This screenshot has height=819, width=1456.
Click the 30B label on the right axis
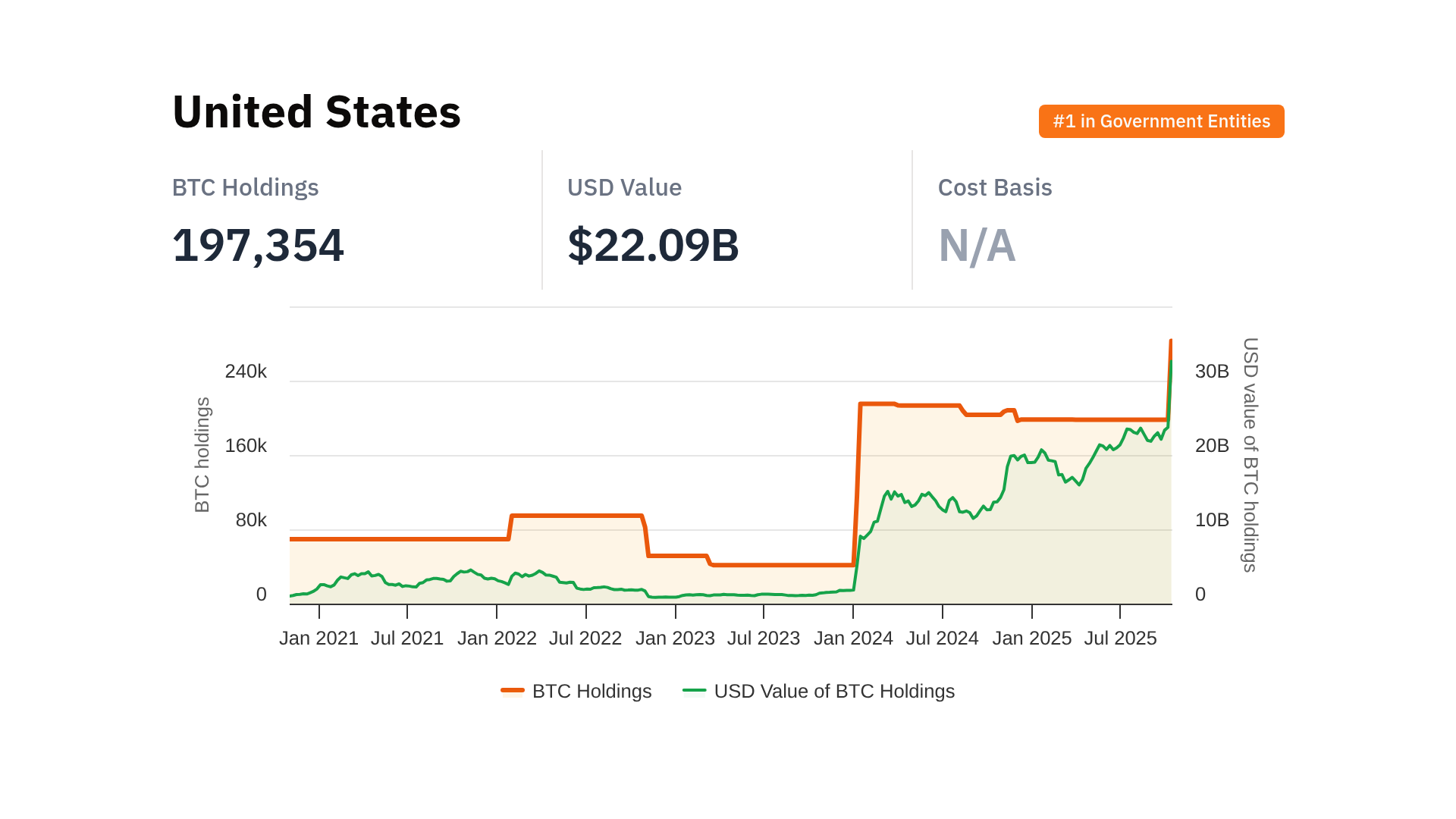[x=1212, y=372]
